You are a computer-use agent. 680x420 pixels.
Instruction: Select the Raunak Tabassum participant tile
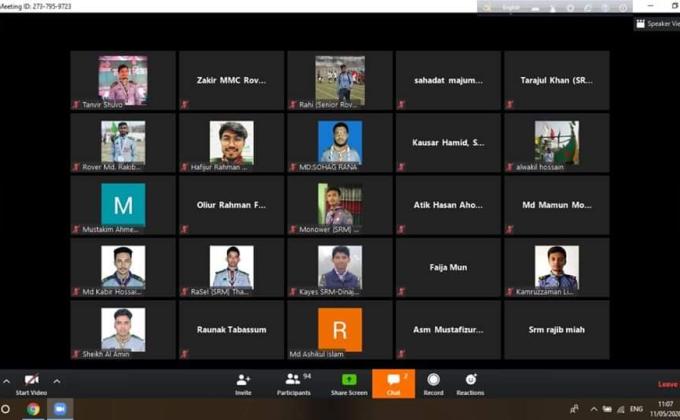[231, 329]
